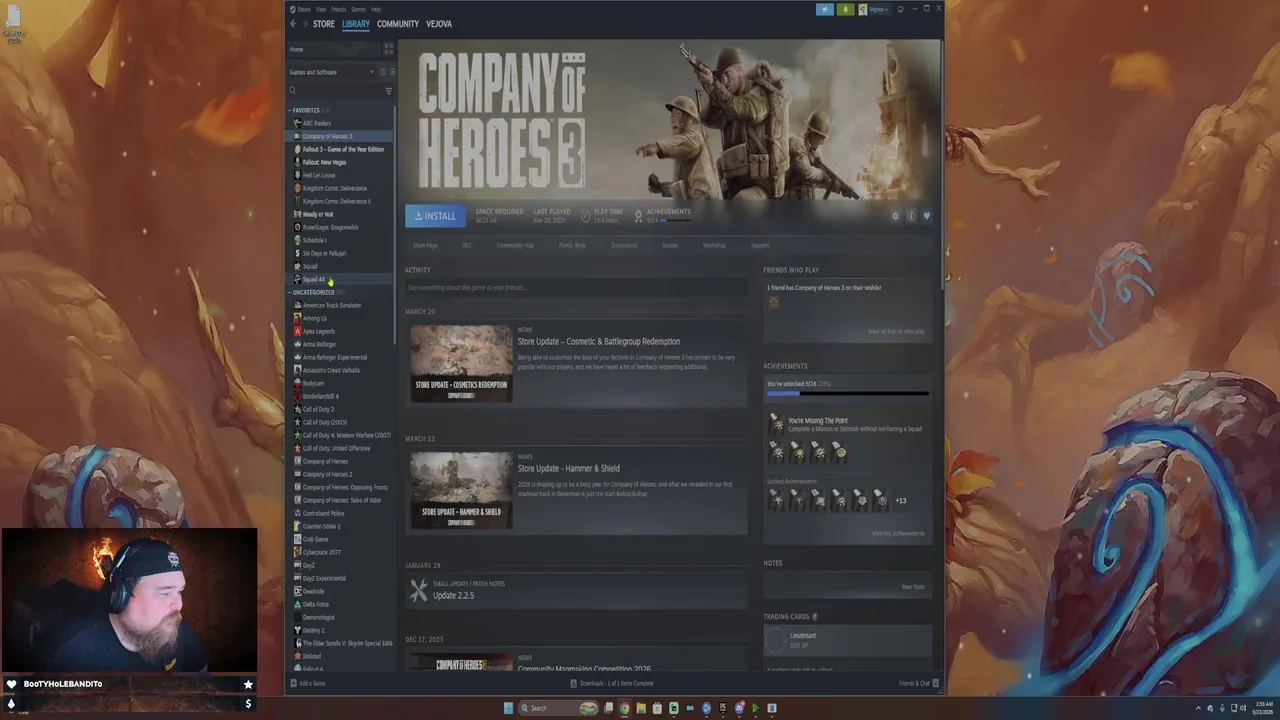Open the View menu
This screenshot has height=720, width=1280.
pyautogui.click(x=321, y=9)
